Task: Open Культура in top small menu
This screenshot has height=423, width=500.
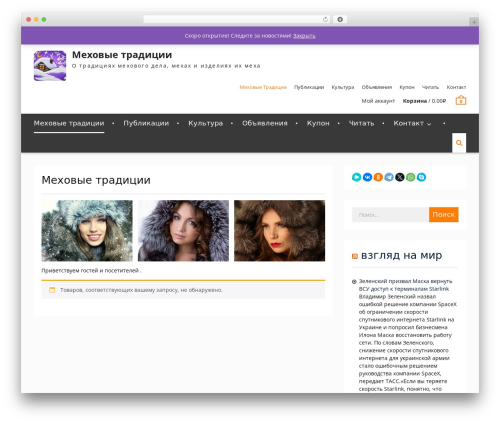Action: [x=343, y=87]
